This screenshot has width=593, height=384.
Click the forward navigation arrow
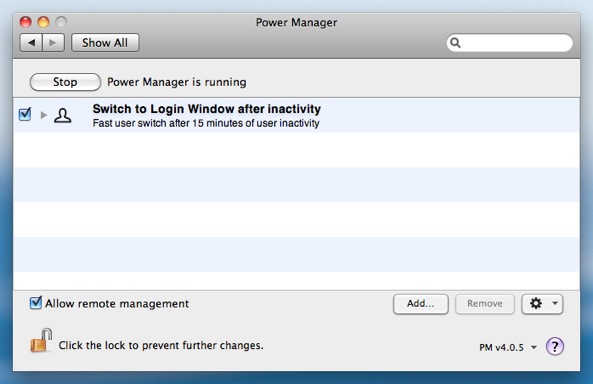pos(53,43)
